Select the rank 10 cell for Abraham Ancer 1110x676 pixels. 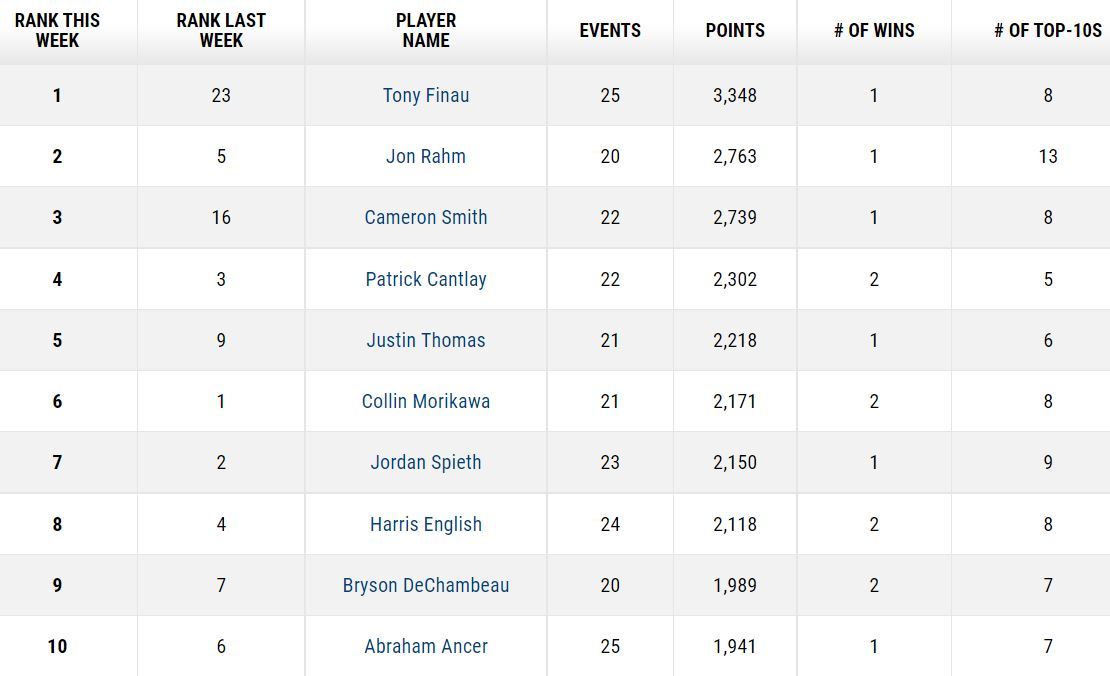click(57, 647)
